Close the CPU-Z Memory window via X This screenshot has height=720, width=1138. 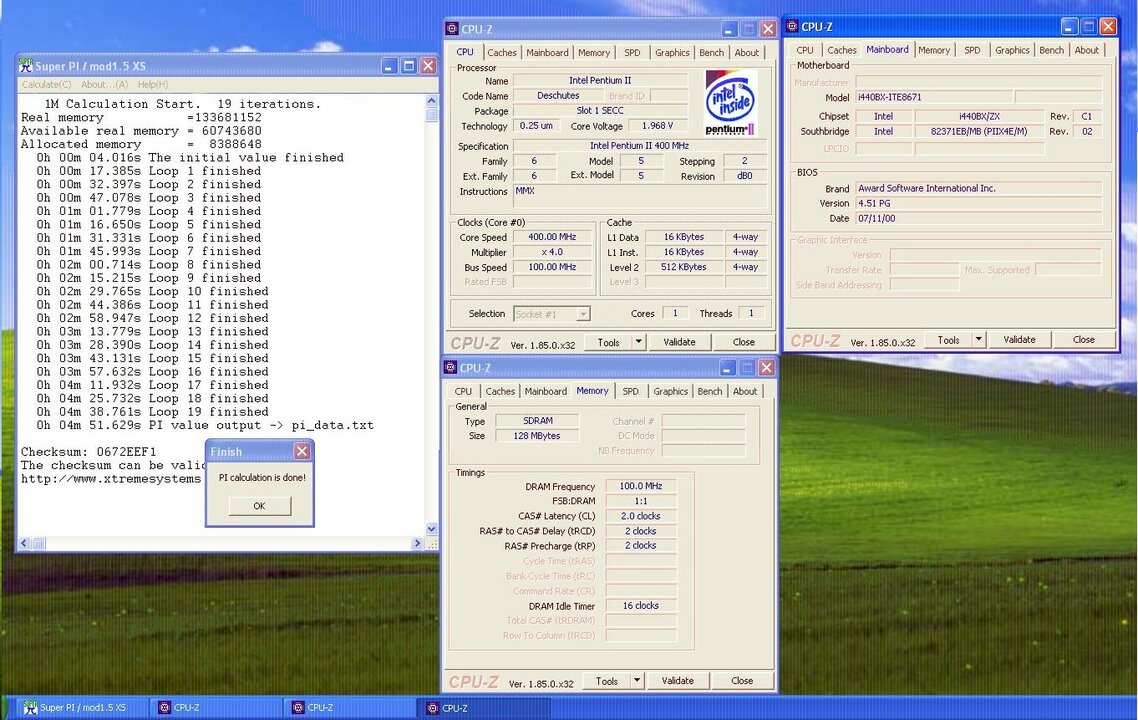pyautogui.click(x=766, y=368)
